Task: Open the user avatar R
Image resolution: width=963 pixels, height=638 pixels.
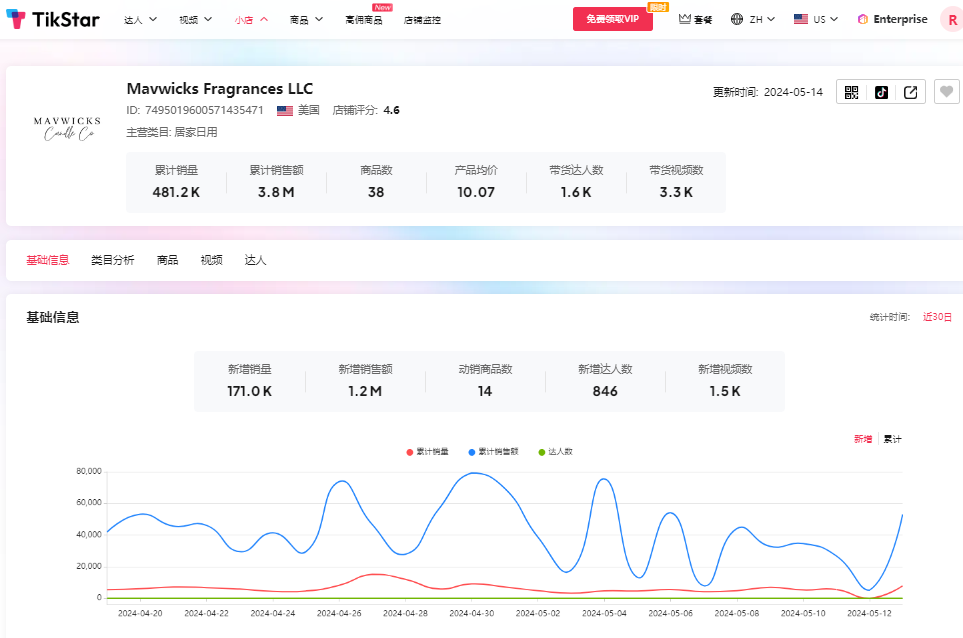Action: coord(952,20)
